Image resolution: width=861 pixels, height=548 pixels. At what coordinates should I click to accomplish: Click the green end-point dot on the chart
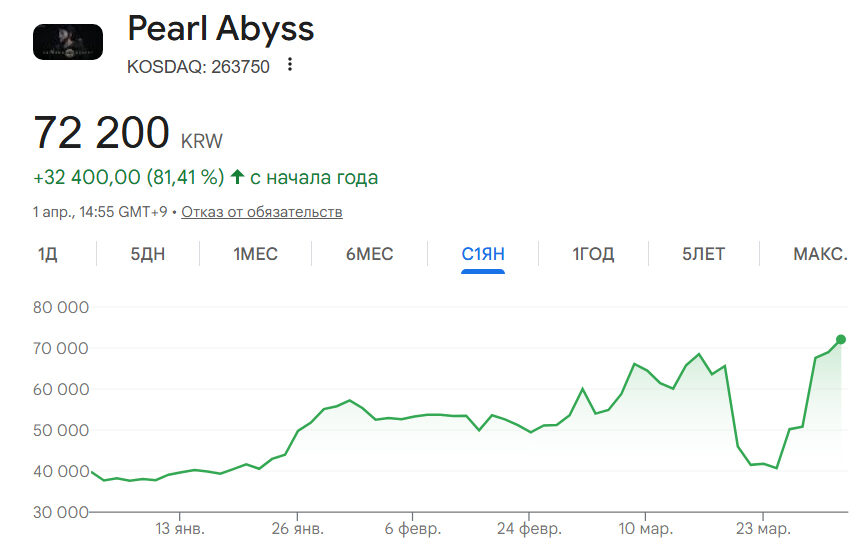tap(841, 340)
